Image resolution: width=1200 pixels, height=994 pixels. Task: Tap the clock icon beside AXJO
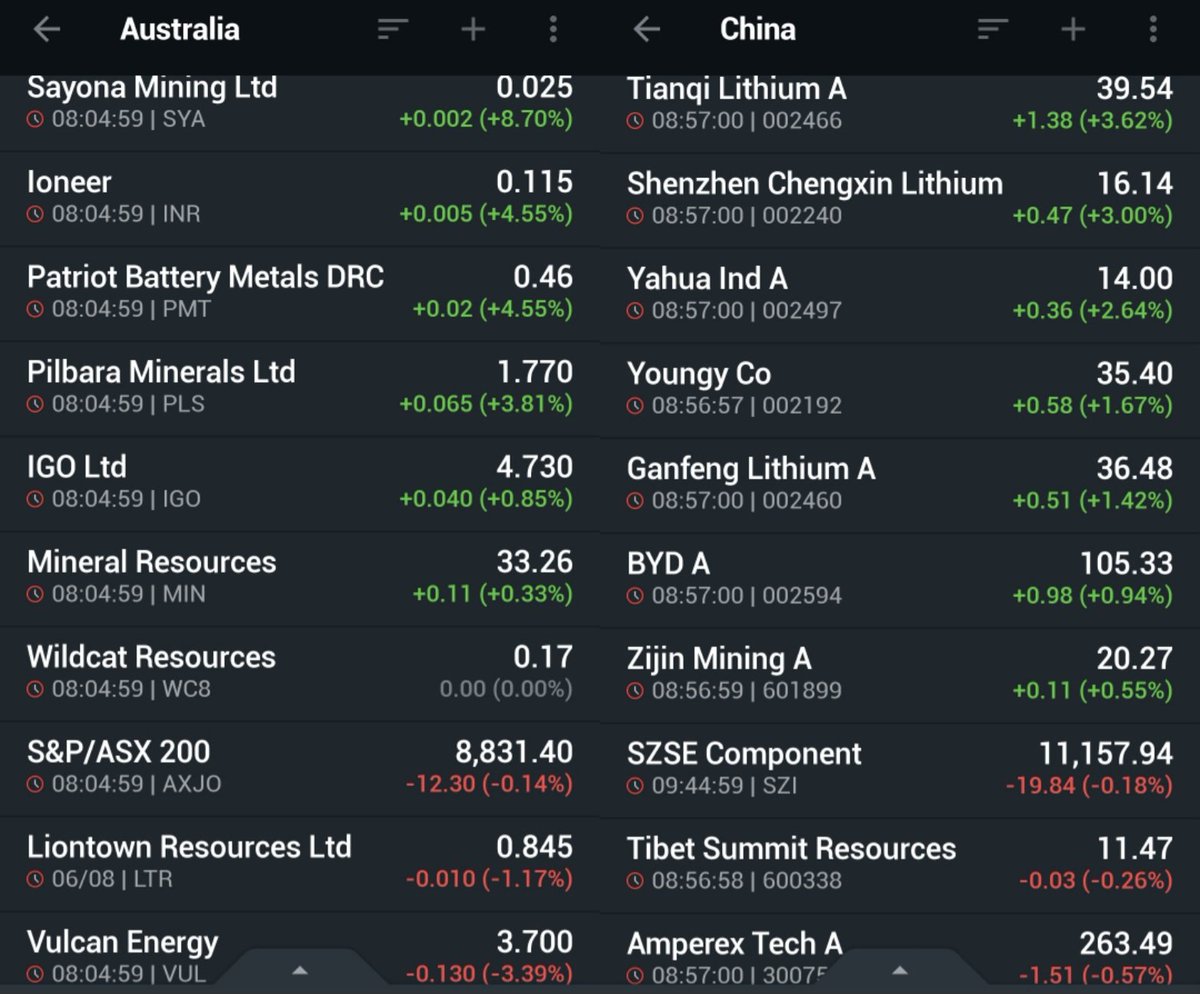[36, 784]
